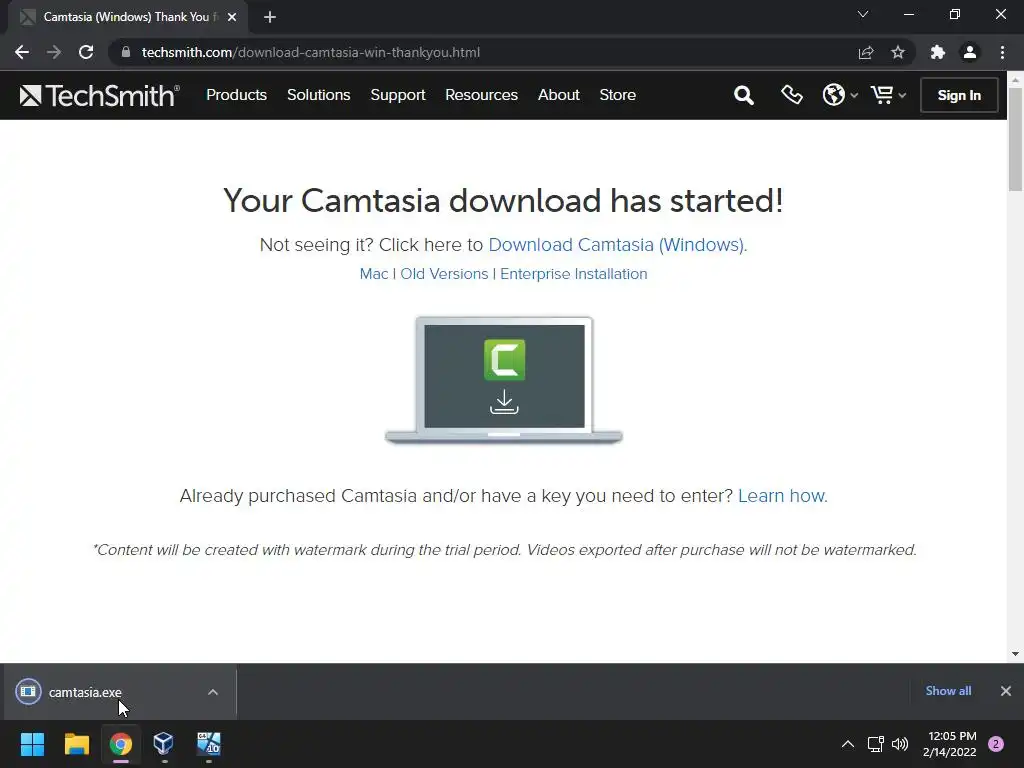Open the Store menu
The height and width of the screenshot is (768, 1024).
click(x=617, y=95)
